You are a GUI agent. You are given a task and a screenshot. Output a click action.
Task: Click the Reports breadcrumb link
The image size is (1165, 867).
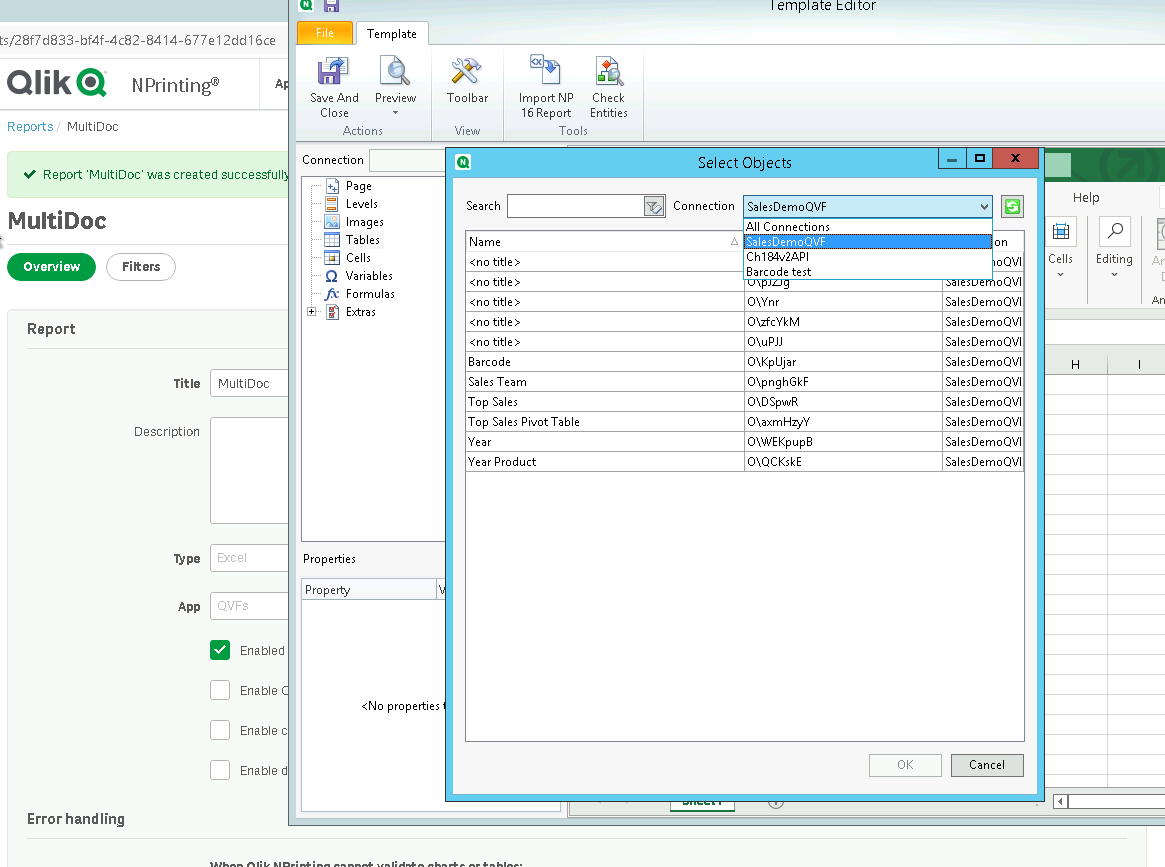pos(30,126)
